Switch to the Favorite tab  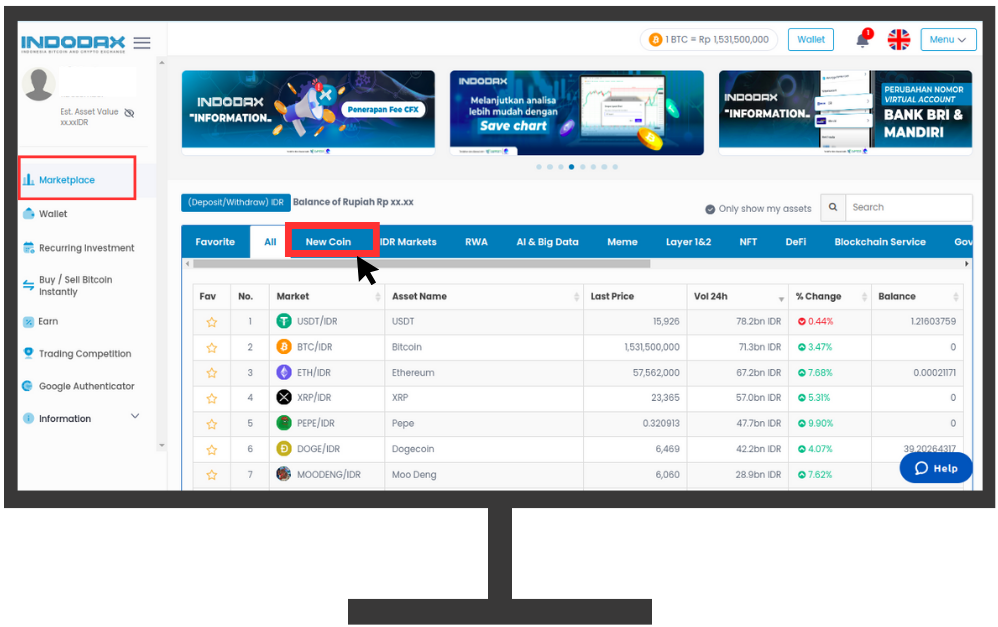[x=215, y=242]
